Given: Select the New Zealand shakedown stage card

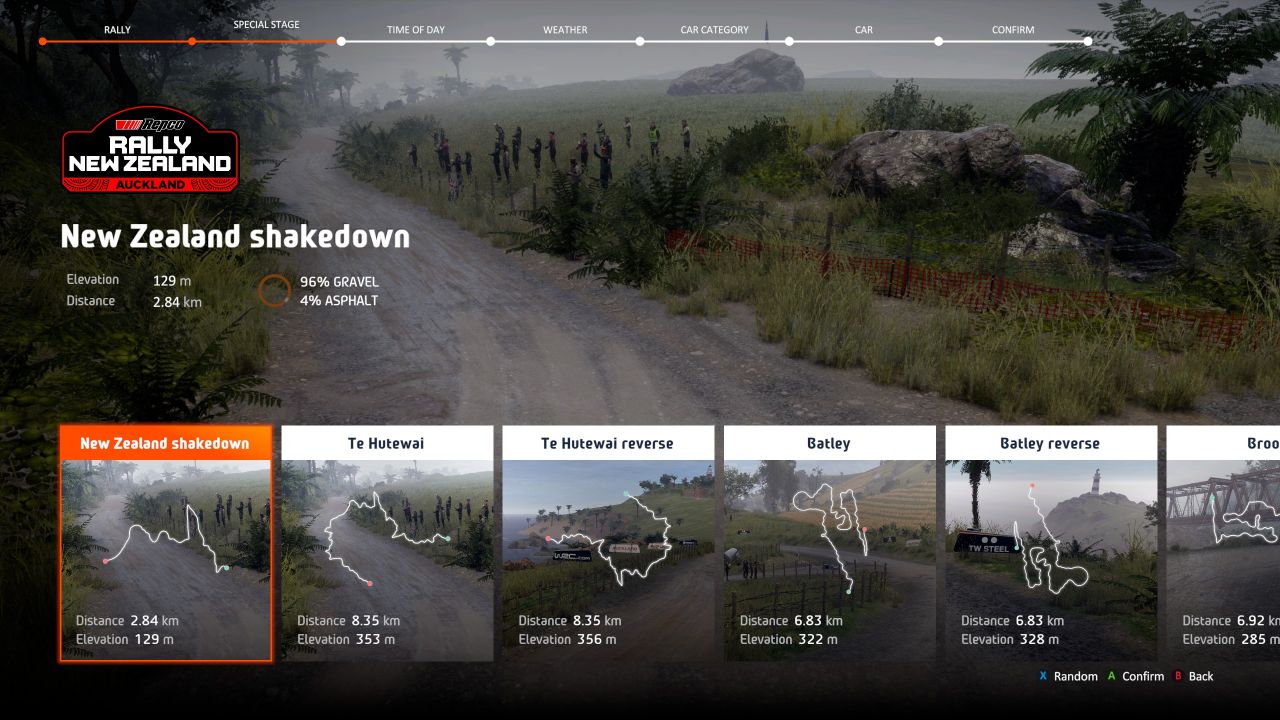Looking at the screenshot, I should pos(165,543).
